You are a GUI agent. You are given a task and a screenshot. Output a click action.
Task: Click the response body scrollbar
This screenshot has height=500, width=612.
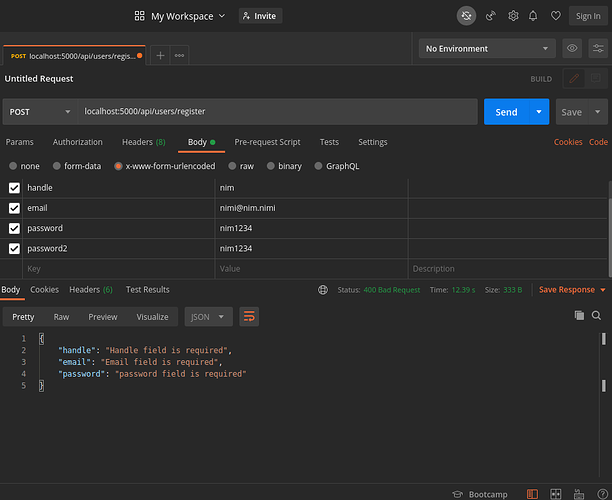(604, 404)
